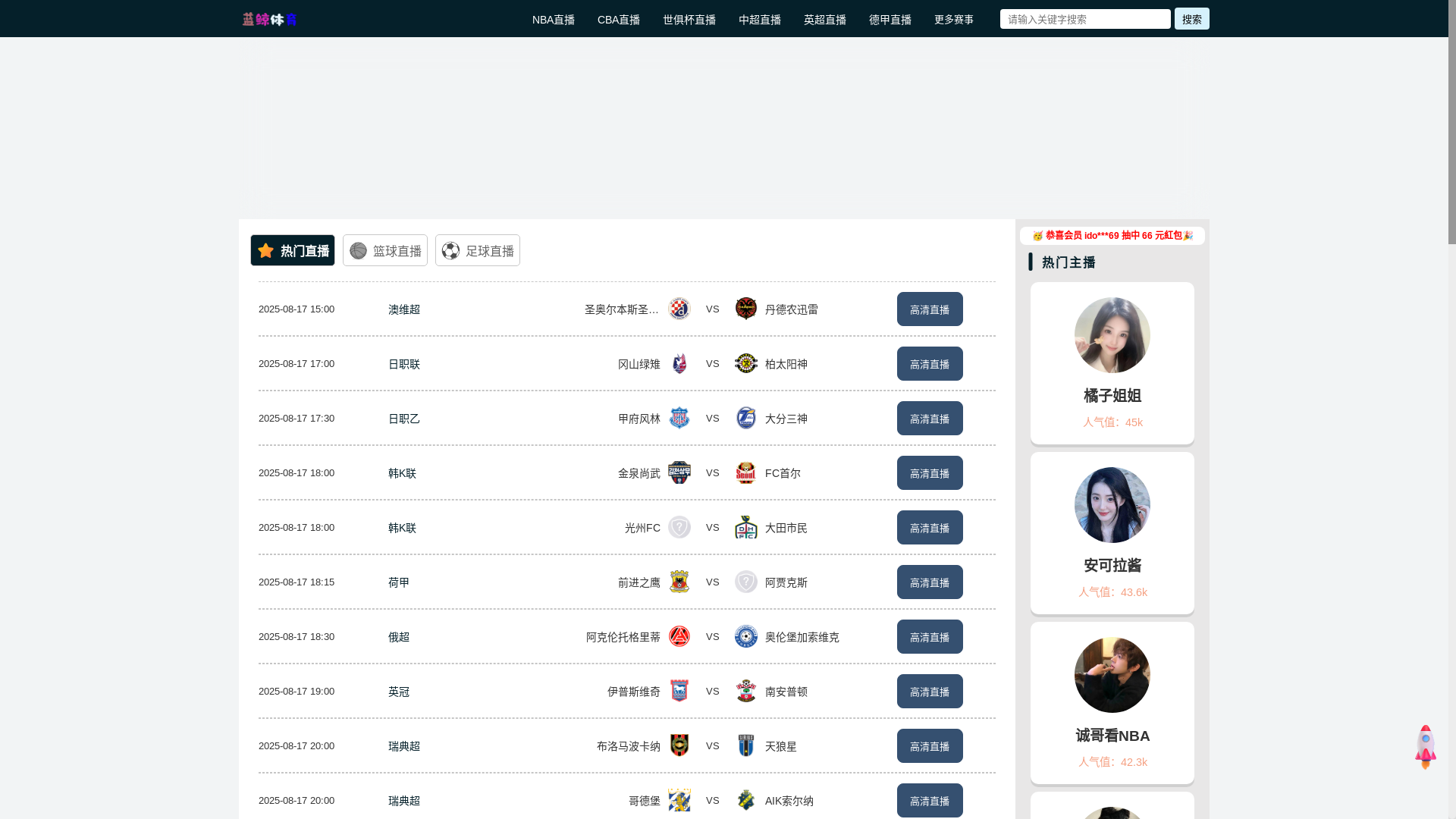Open 英超直播 in the top menu
1456x819 pixels.
825,19
